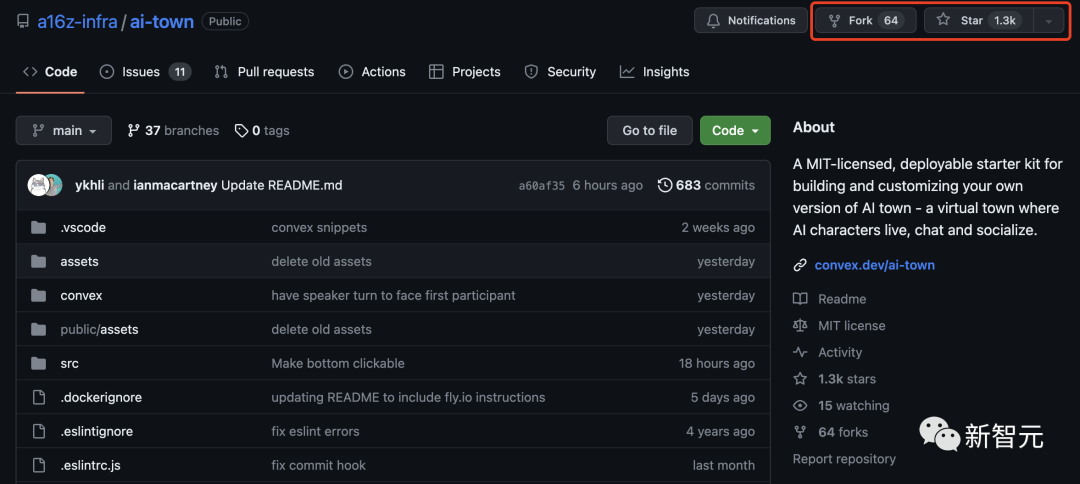Click the file icon for .eslintrc.js
Image resolution: width=1080 pixels, height=484 pixels.
(x=39, y=465)
